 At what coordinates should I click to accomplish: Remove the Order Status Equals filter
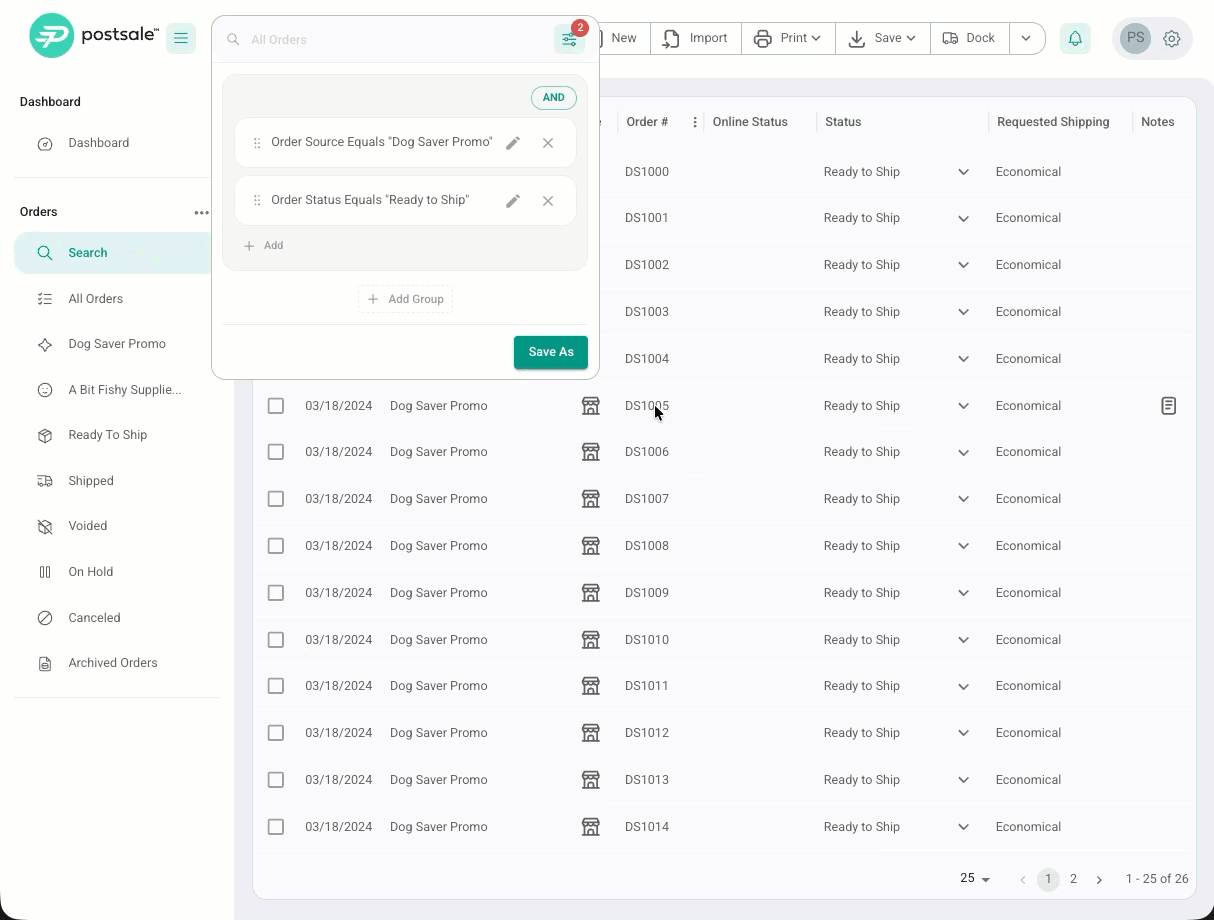pos(548,201)
